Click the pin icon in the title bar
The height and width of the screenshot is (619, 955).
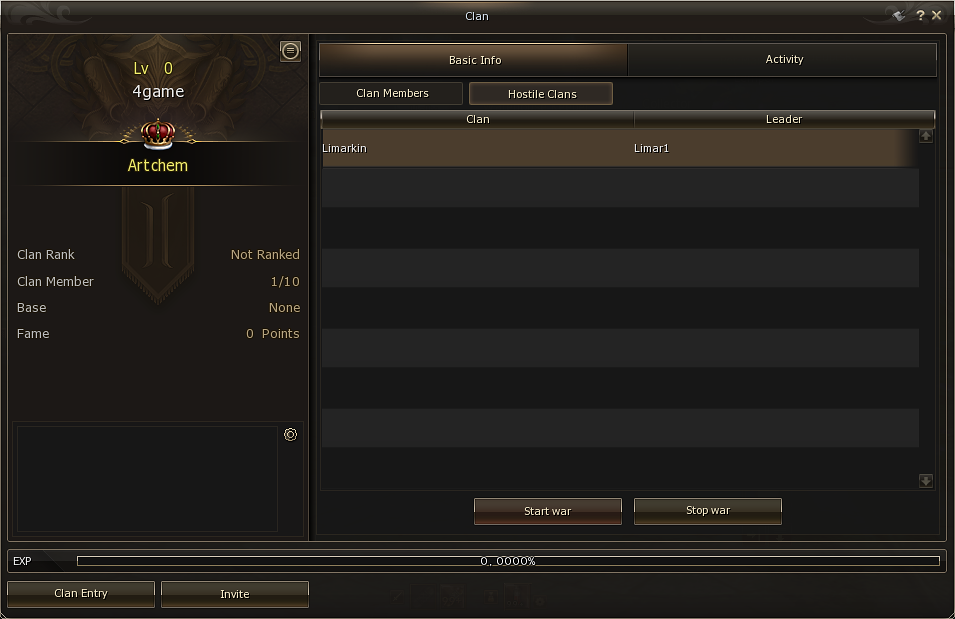pos(898,16)
